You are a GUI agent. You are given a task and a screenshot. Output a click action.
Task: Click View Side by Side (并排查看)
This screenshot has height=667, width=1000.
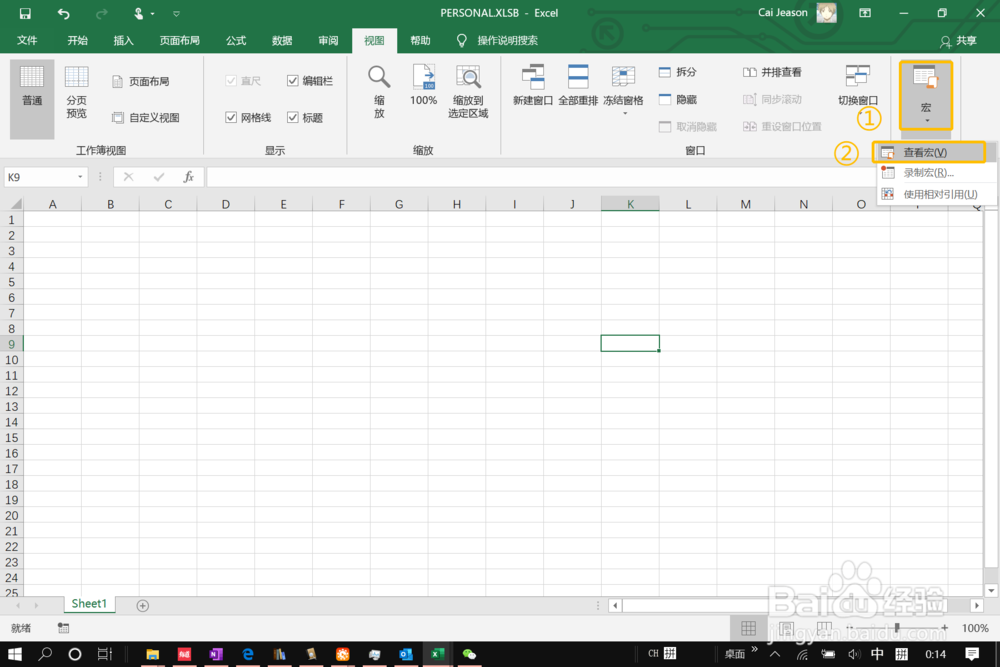click(772, 72)
